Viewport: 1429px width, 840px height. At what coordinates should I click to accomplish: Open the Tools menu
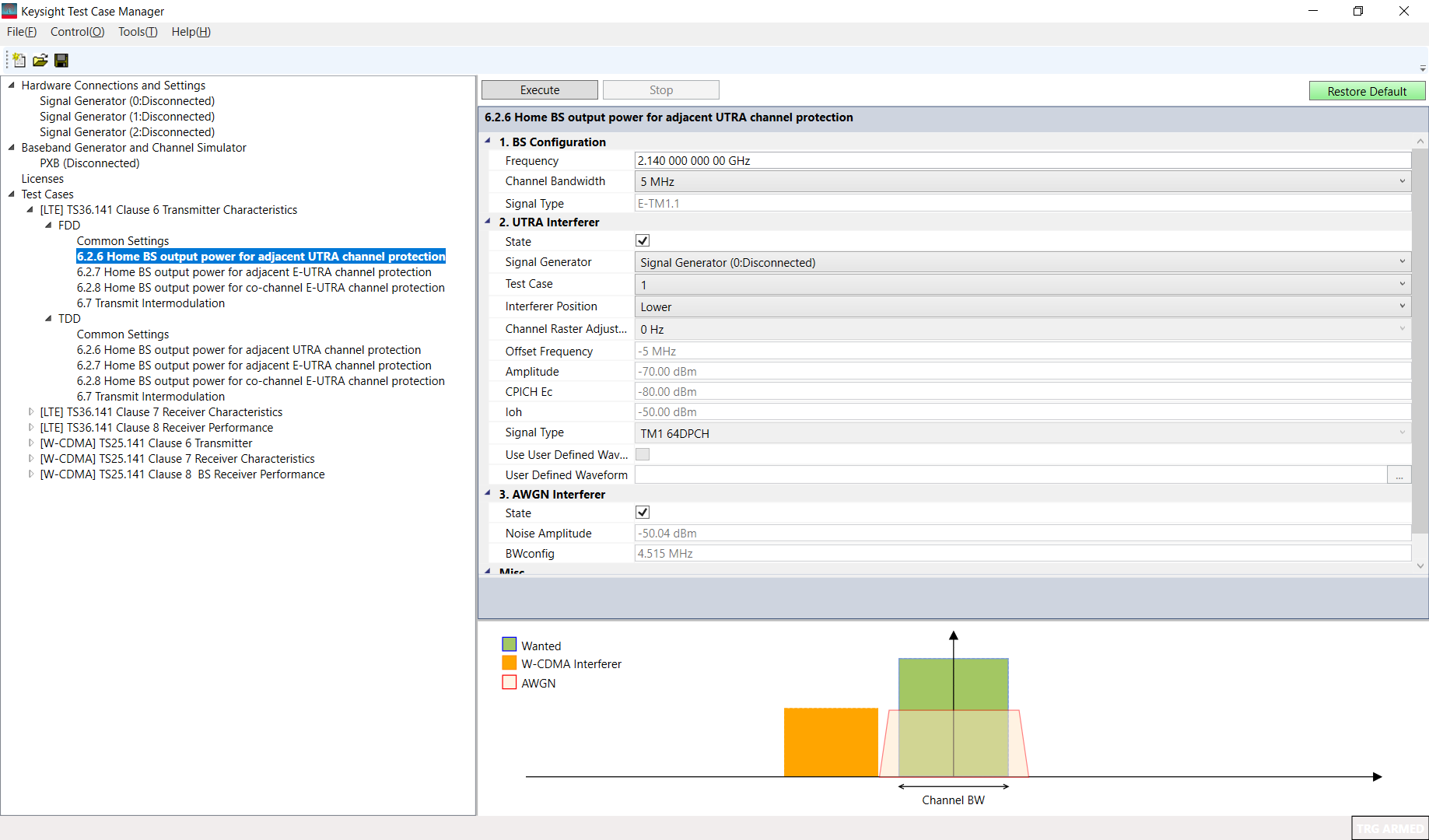[x=138, y=32]
